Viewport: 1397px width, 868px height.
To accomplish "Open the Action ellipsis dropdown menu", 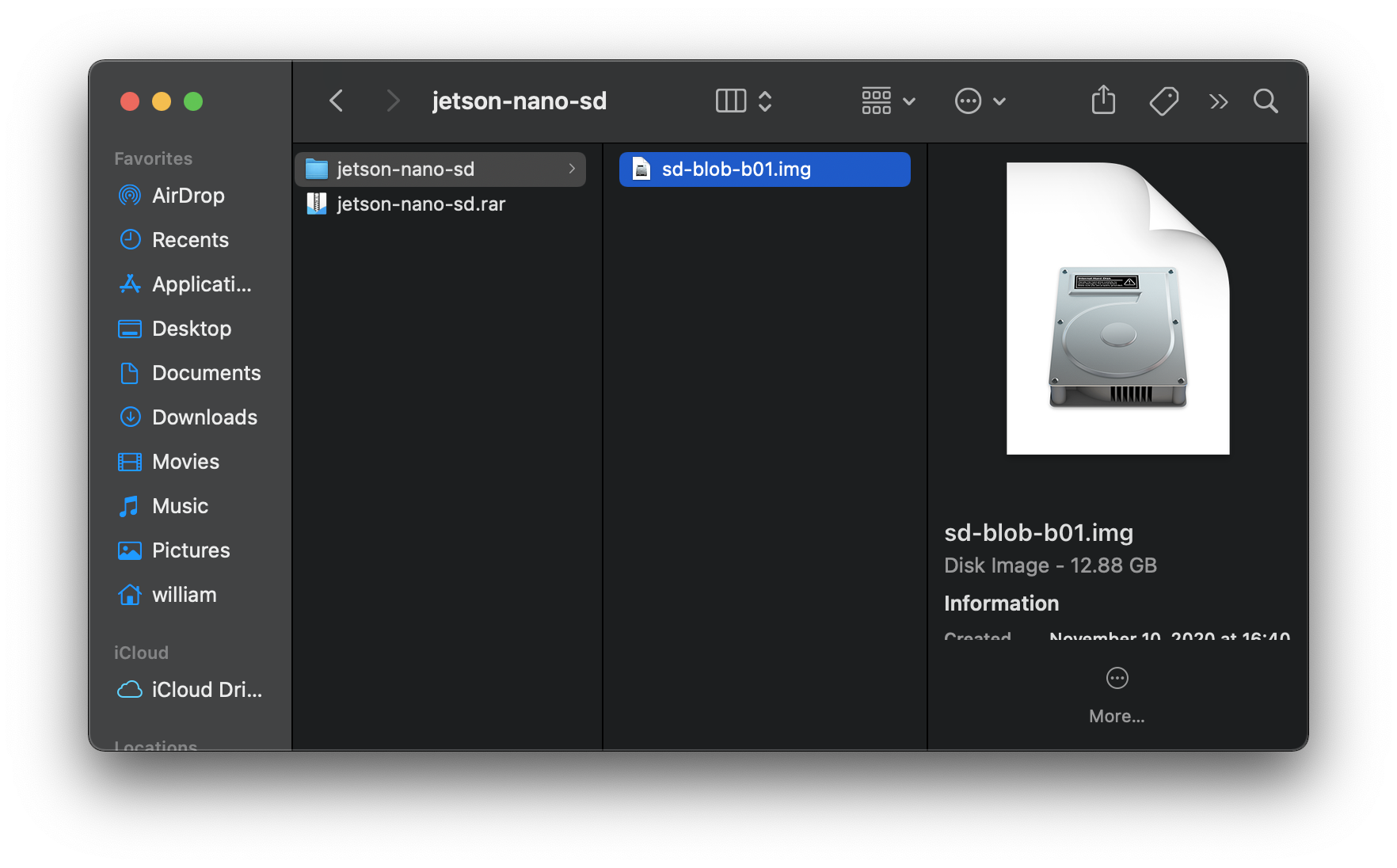I will pyautogui.click(x=980, y=101).
